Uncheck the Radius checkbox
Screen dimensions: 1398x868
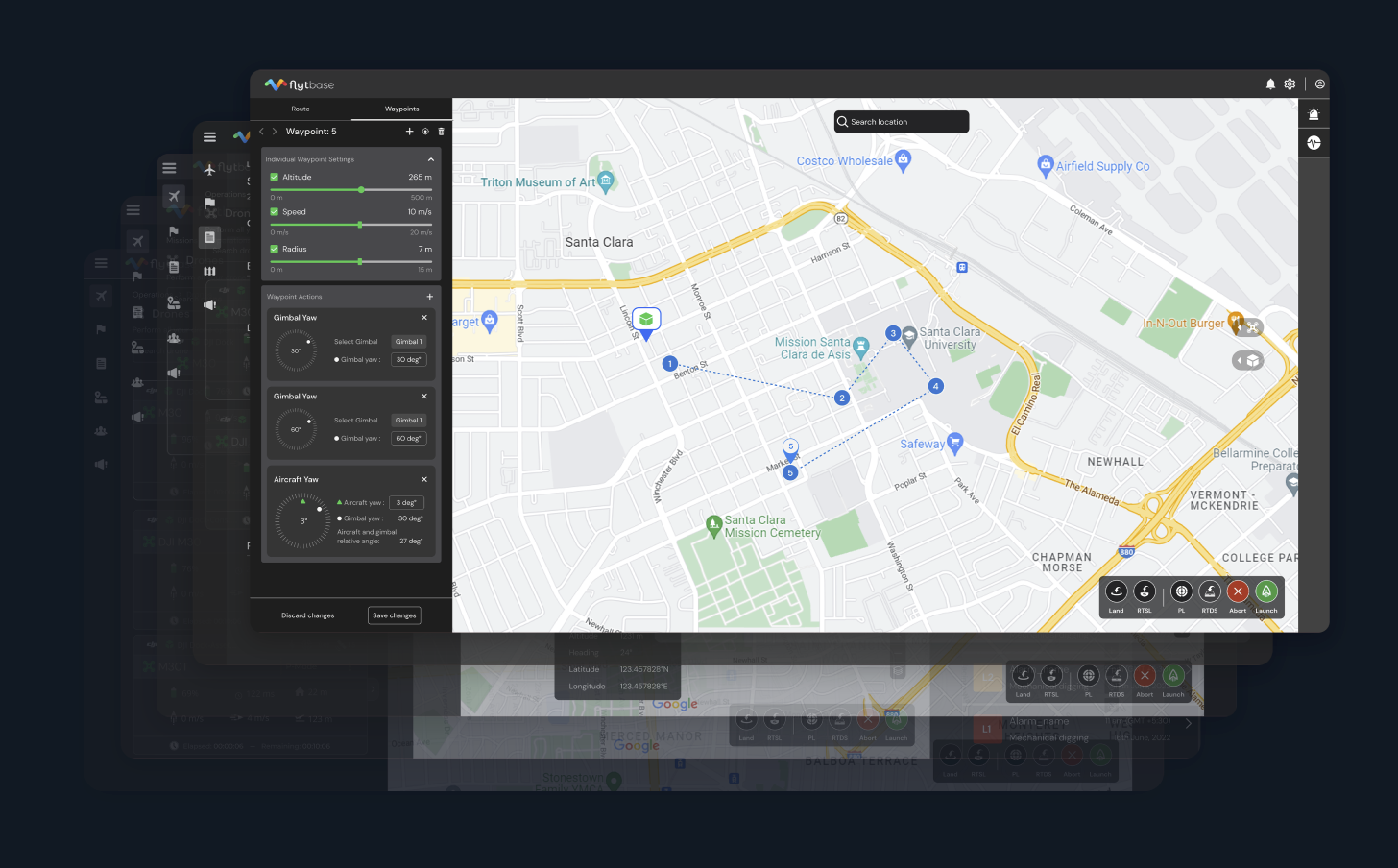(x=275, y=249)
